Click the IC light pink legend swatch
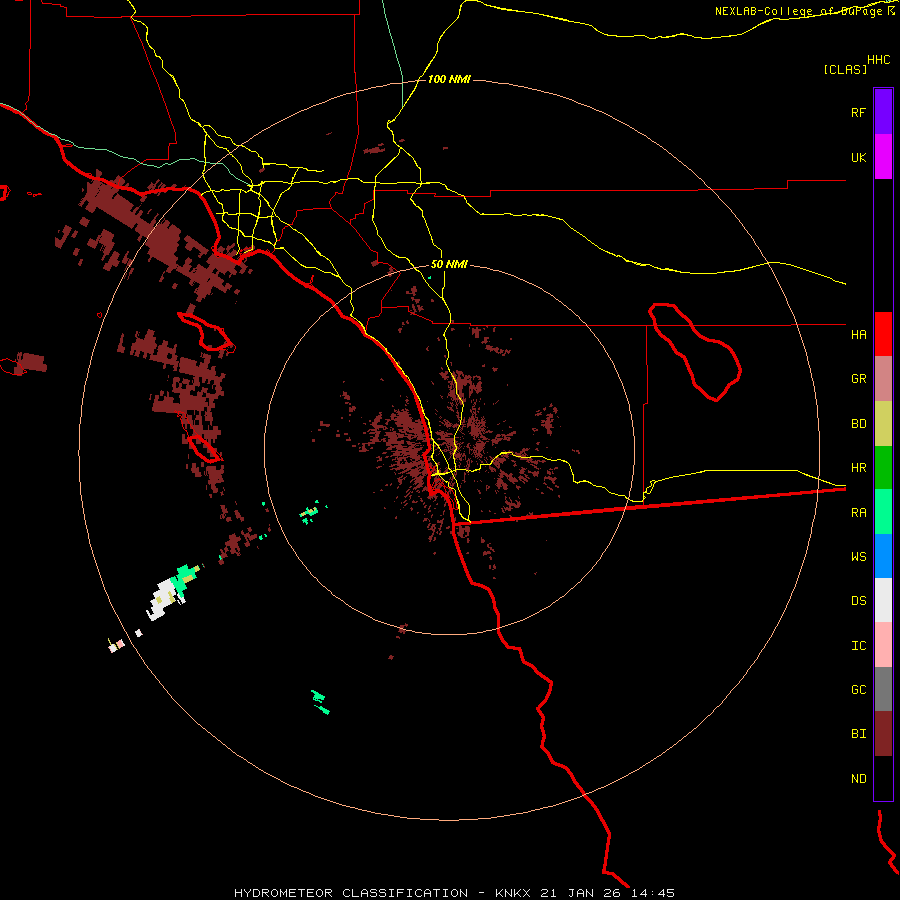The height and width of the screenshot is (900, 900). point(883,645)
